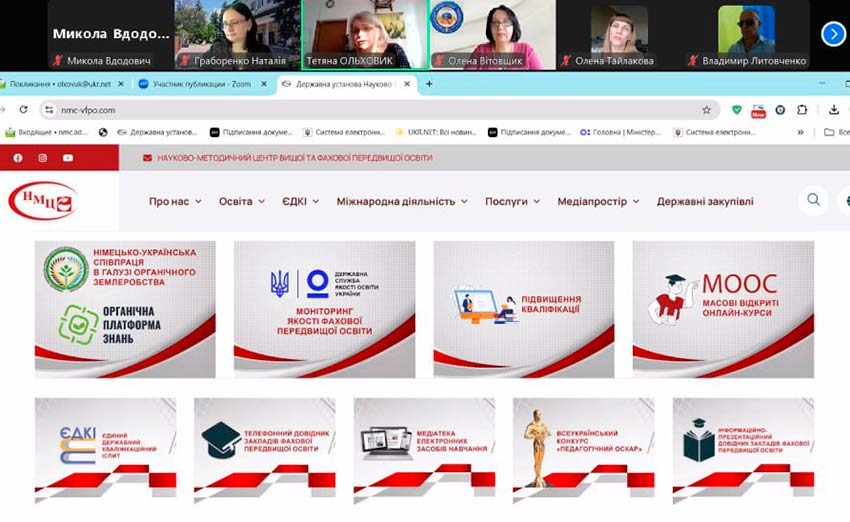
Task: Click the address bar showing nmc-vfpo.com
Action: pyautogui.click(x=379, y=110)
